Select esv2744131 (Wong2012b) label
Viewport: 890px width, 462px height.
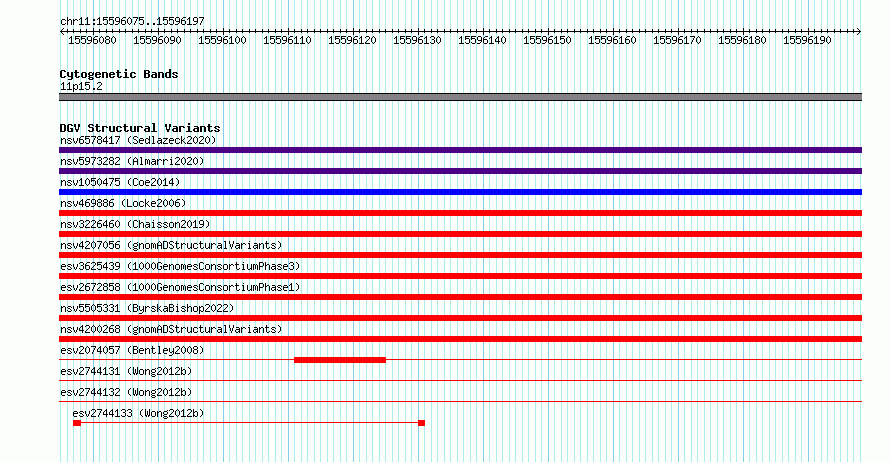point(126,371)
